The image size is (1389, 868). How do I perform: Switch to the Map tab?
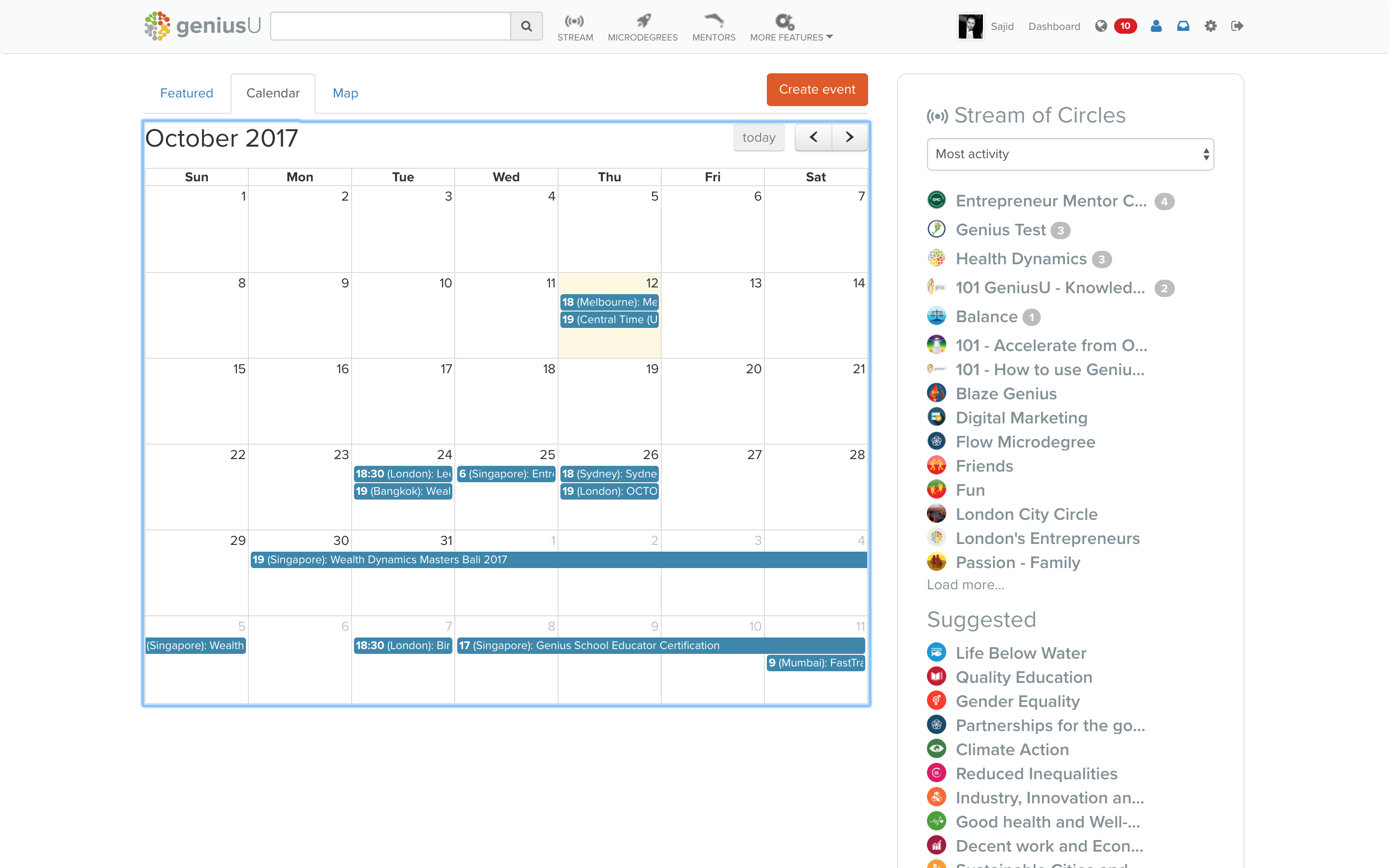tap(345, 93)
